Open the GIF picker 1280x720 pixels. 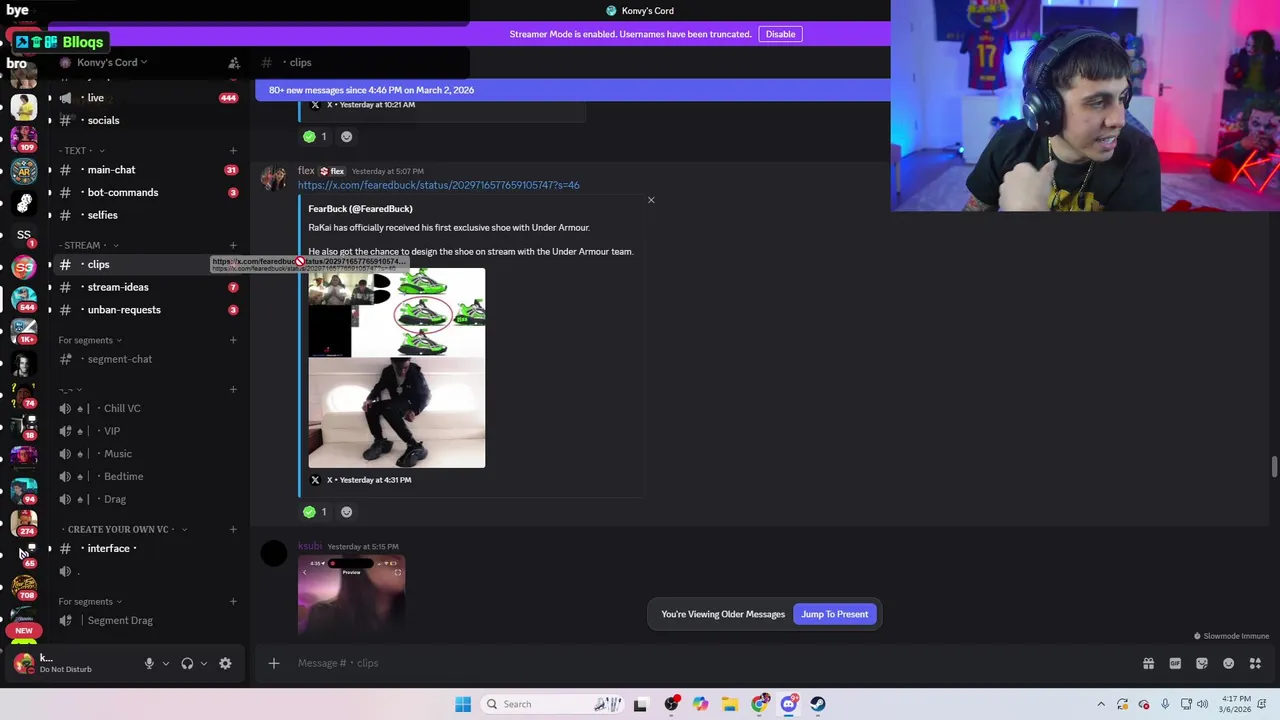[1175, 663]
